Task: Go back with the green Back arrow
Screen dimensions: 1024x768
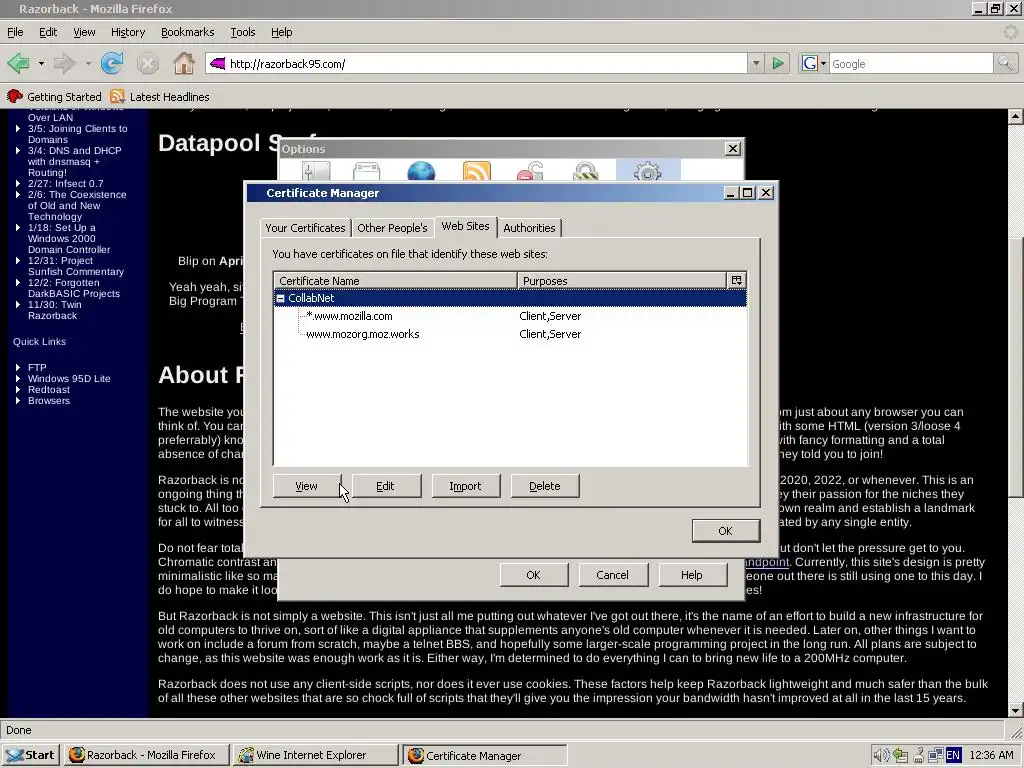Action: point(18,63)
